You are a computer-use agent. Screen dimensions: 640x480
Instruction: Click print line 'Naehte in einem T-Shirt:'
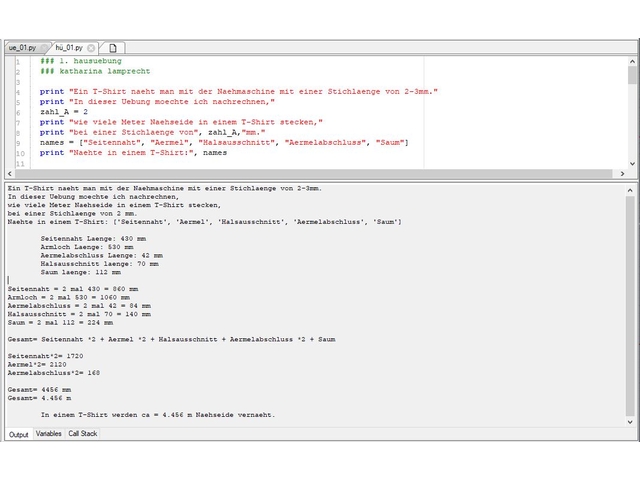[133, 153]
